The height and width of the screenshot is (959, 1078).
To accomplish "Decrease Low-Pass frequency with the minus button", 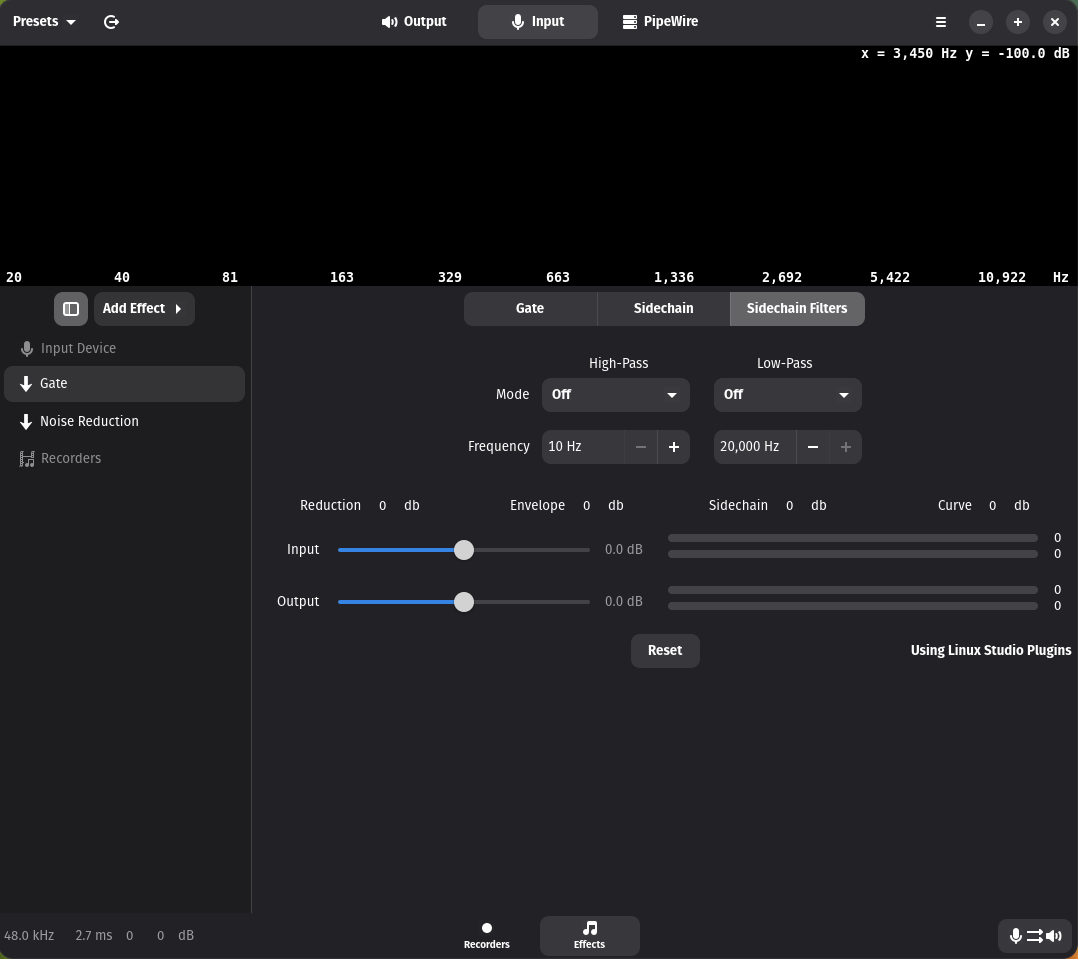I will pos(812,447).
